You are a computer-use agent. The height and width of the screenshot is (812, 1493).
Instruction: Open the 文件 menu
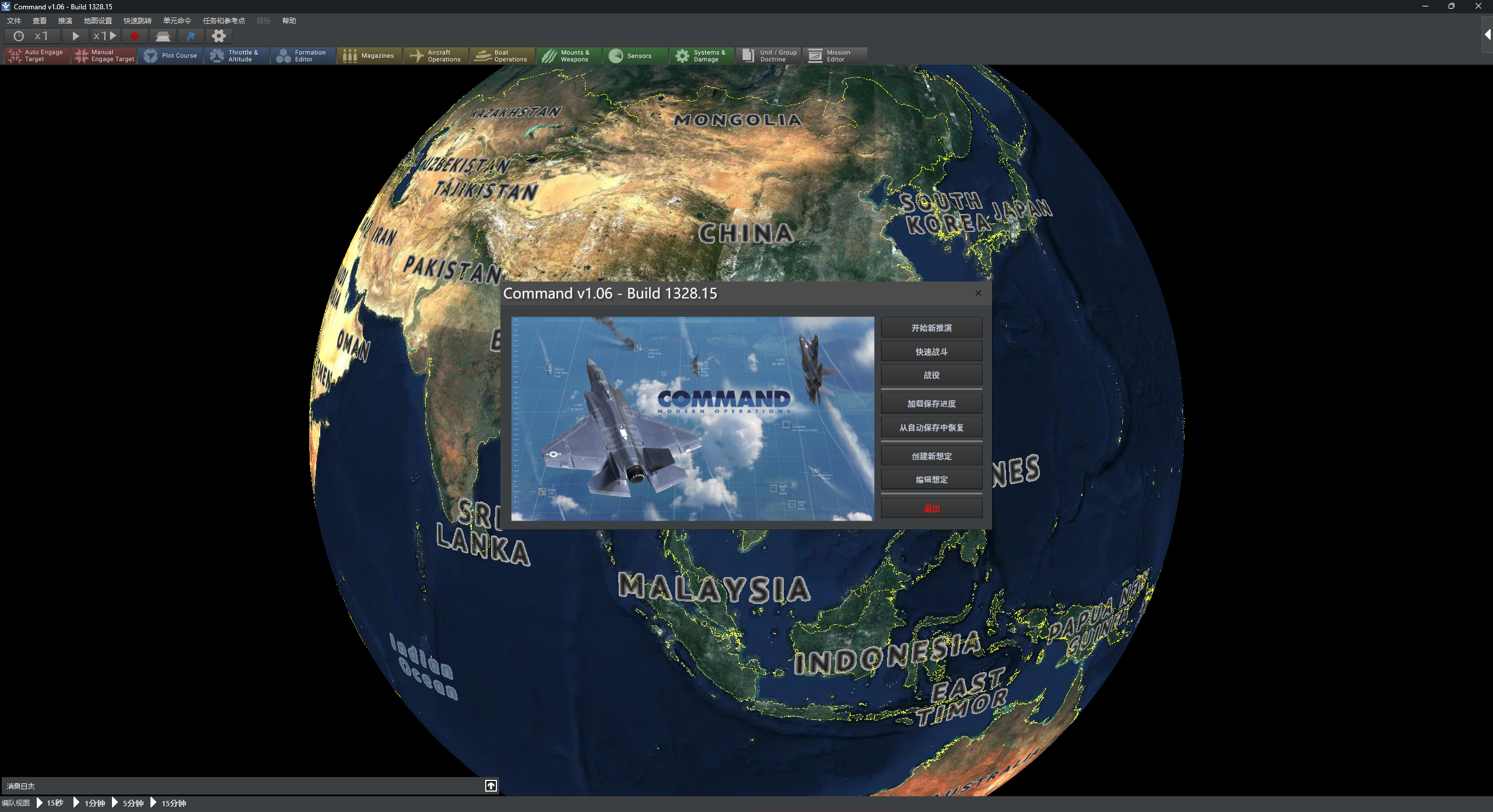tap(14, 20)
